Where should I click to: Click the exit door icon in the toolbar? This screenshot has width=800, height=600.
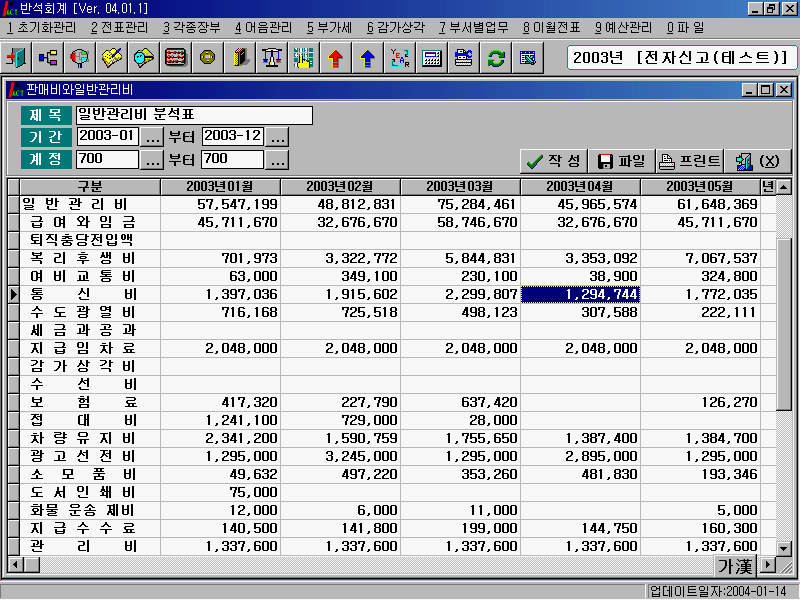[x=16, y=58]
